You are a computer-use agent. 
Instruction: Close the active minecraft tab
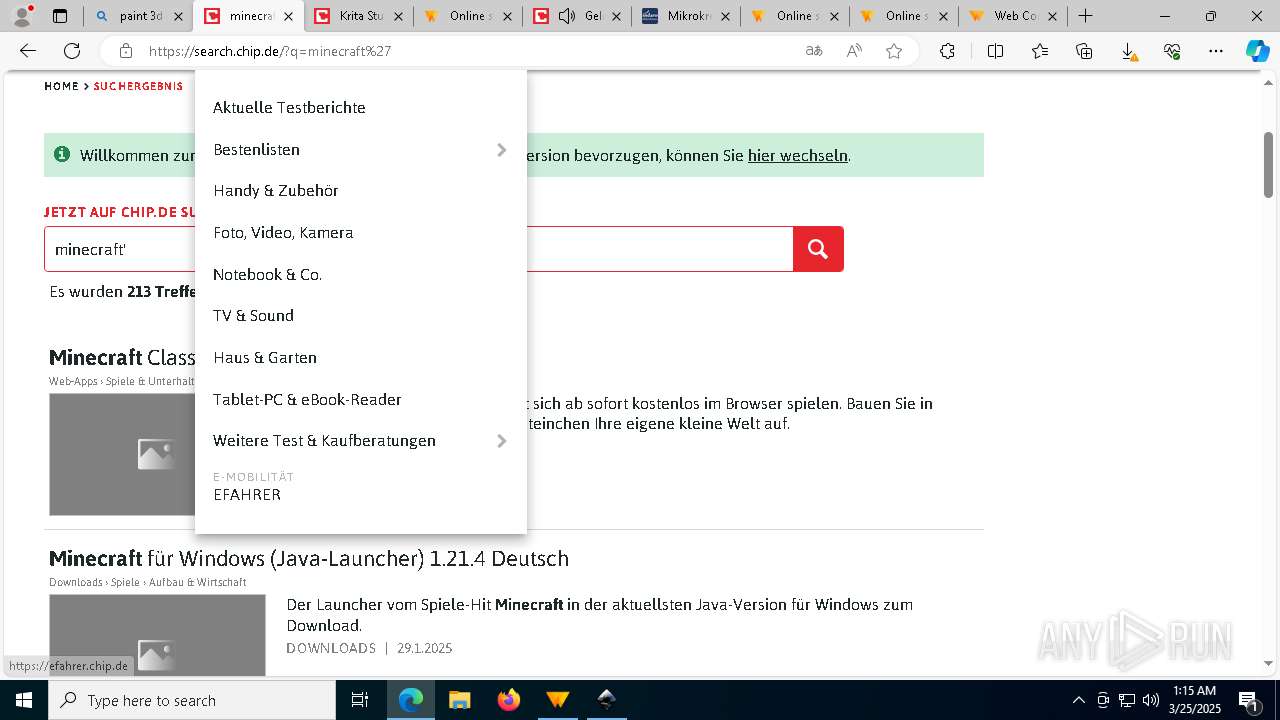288,16
